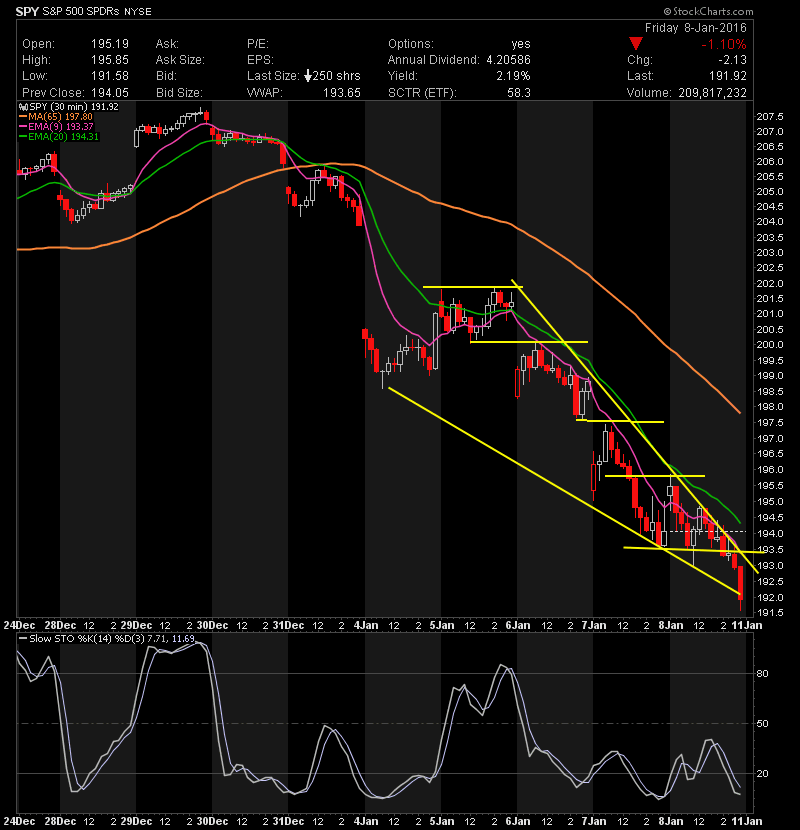Click the 5Jan label under the stochastic panel
The image size is (800, 830).
point(442,822)
